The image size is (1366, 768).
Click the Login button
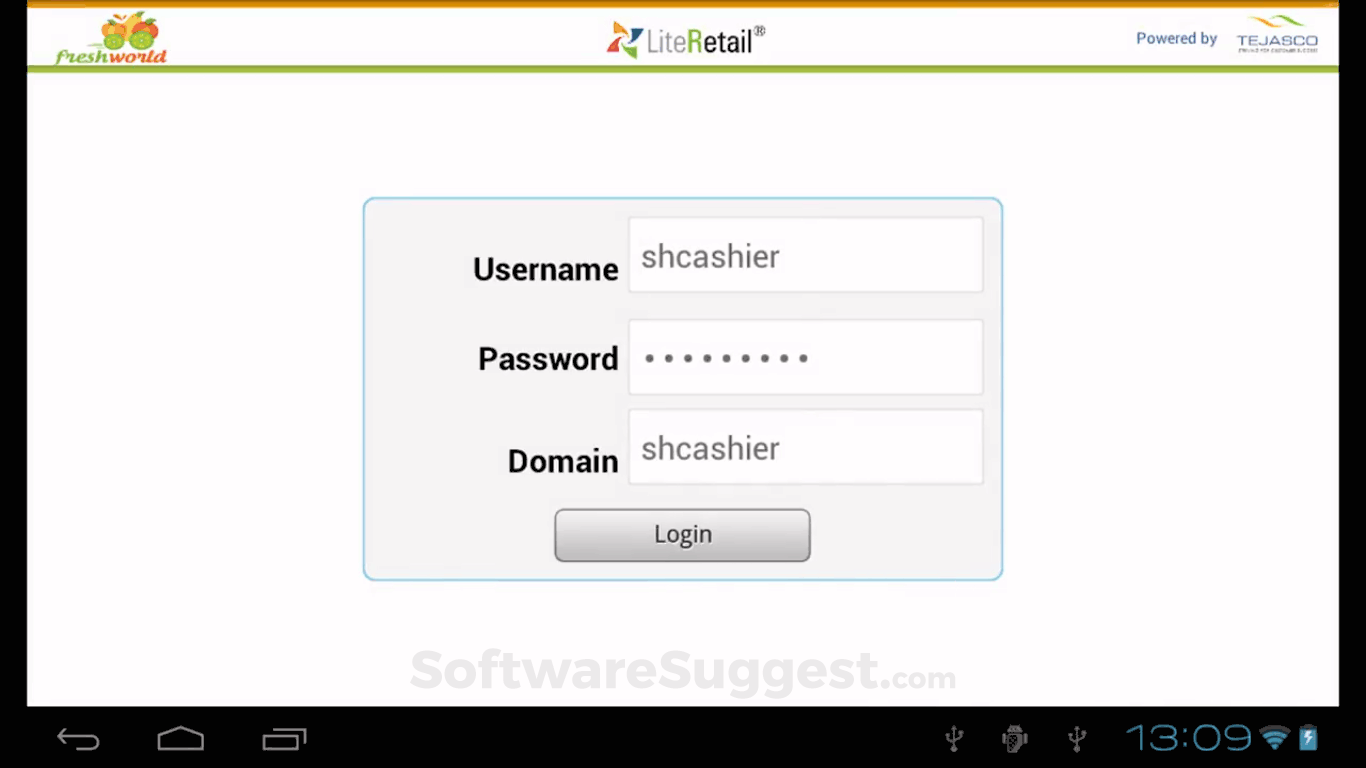pyautogui.click(x=682, y=535)
